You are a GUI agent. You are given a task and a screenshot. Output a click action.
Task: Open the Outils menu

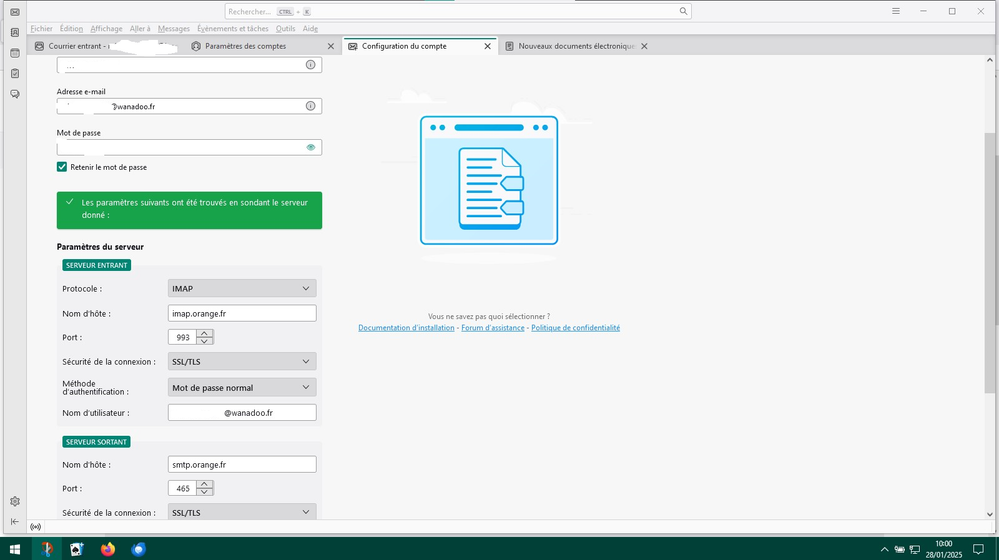[285, 29]
